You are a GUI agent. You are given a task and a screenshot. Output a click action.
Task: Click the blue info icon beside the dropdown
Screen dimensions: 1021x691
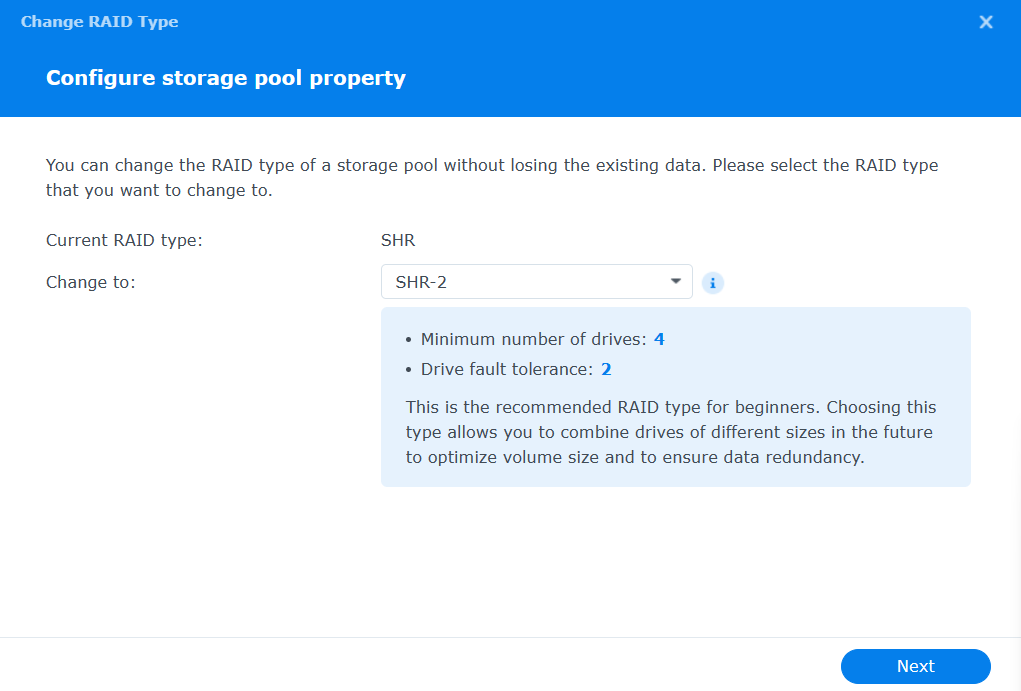tap(712, 283)
